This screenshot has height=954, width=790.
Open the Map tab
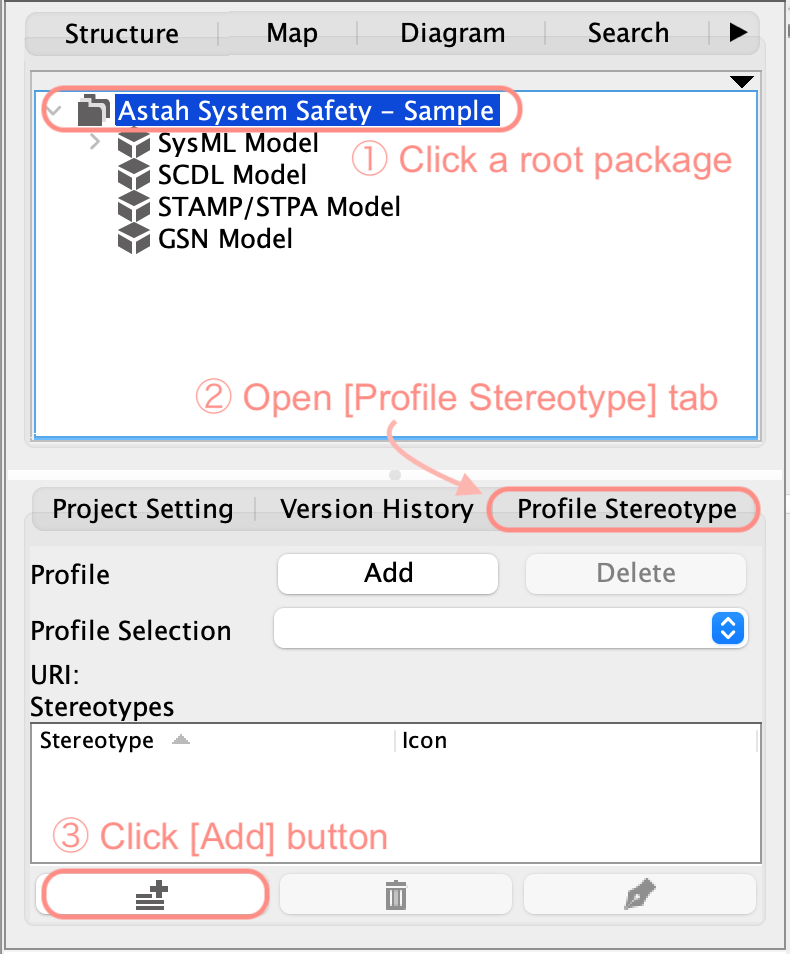[292, 33]
